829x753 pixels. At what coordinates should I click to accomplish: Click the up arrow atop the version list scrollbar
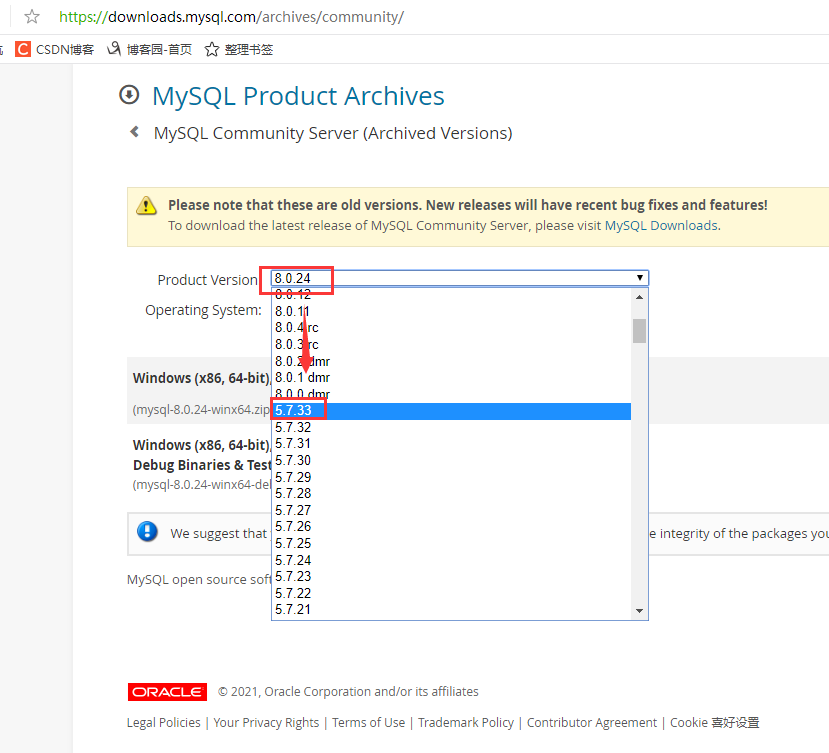(x=639, y=295)
